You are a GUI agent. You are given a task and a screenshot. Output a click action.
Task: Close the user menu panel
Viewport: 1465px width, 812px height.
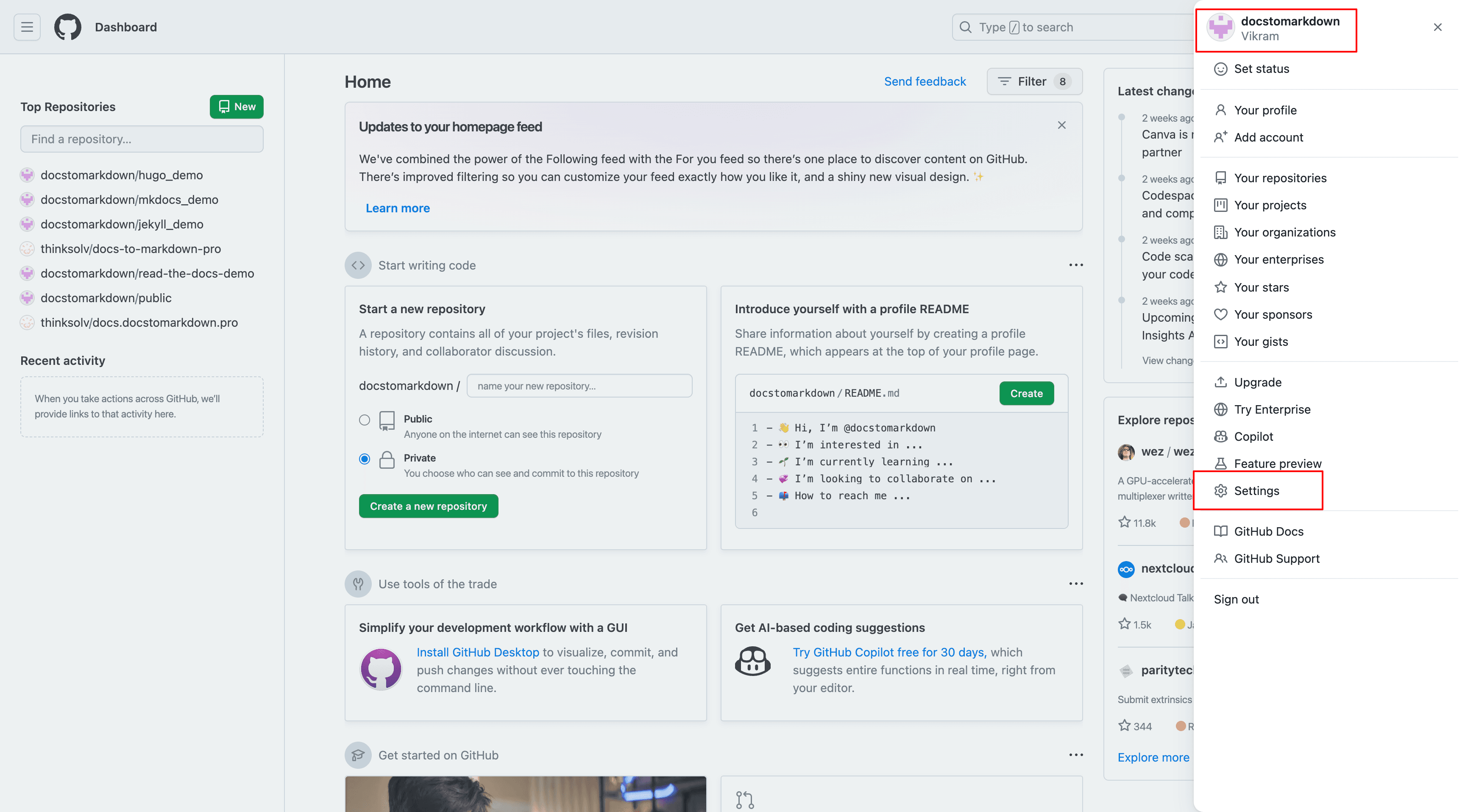tap(1437, 27)
